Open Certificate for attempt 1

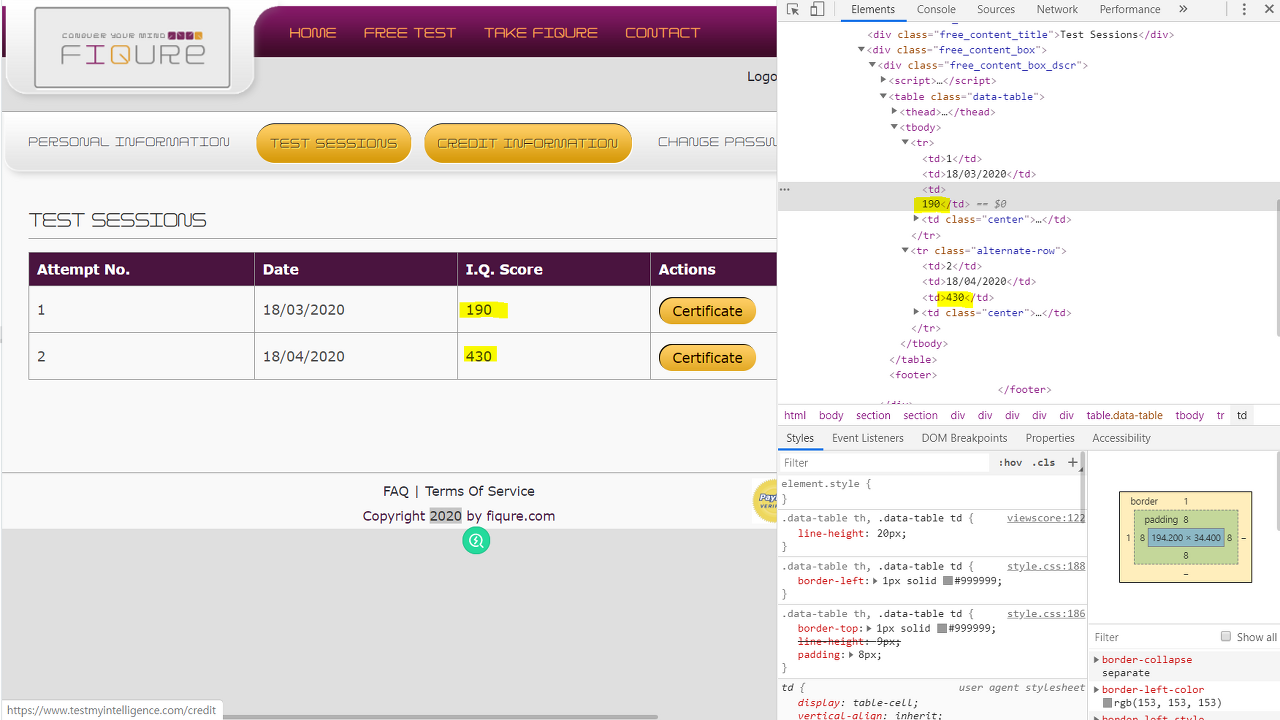coord(707,311)
